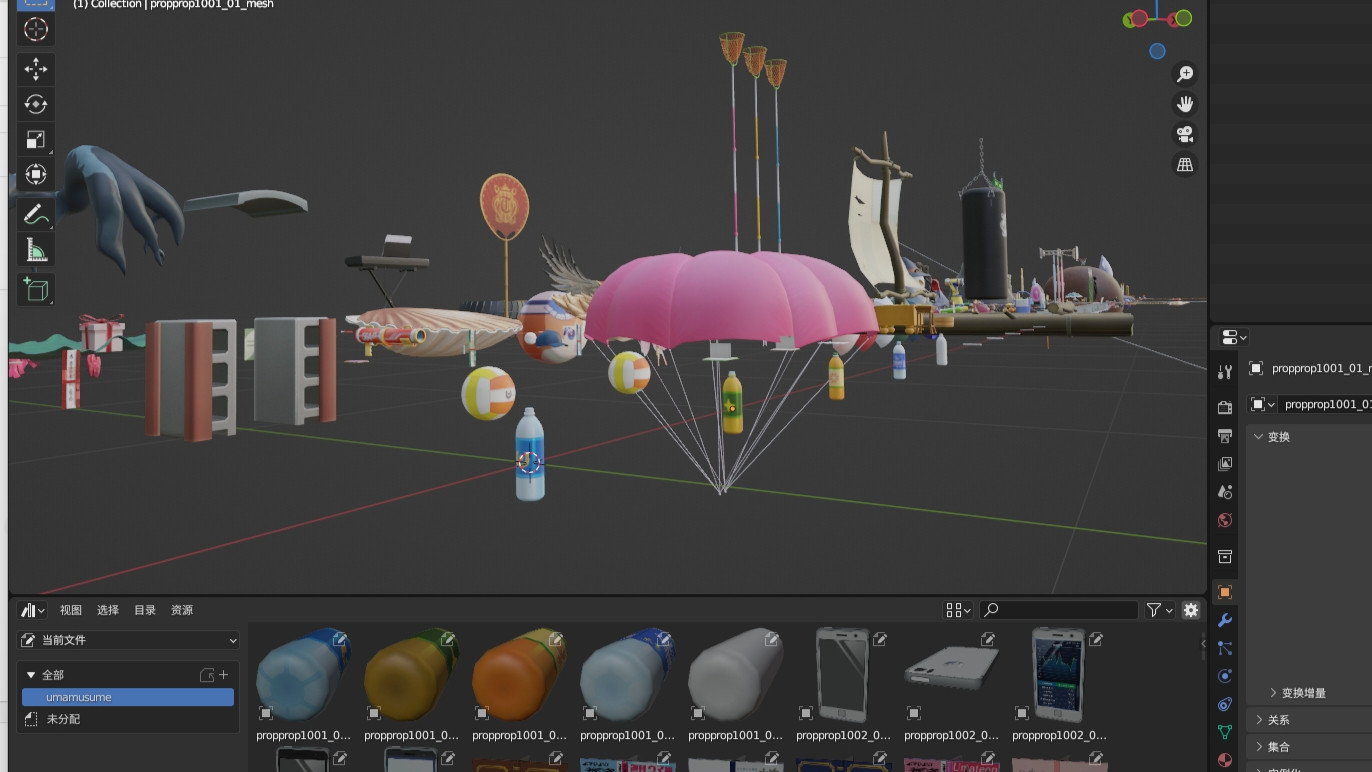Screen dimensions: 1372x772
Task: Select the Add Cube tool
Action: pos(36,290)
